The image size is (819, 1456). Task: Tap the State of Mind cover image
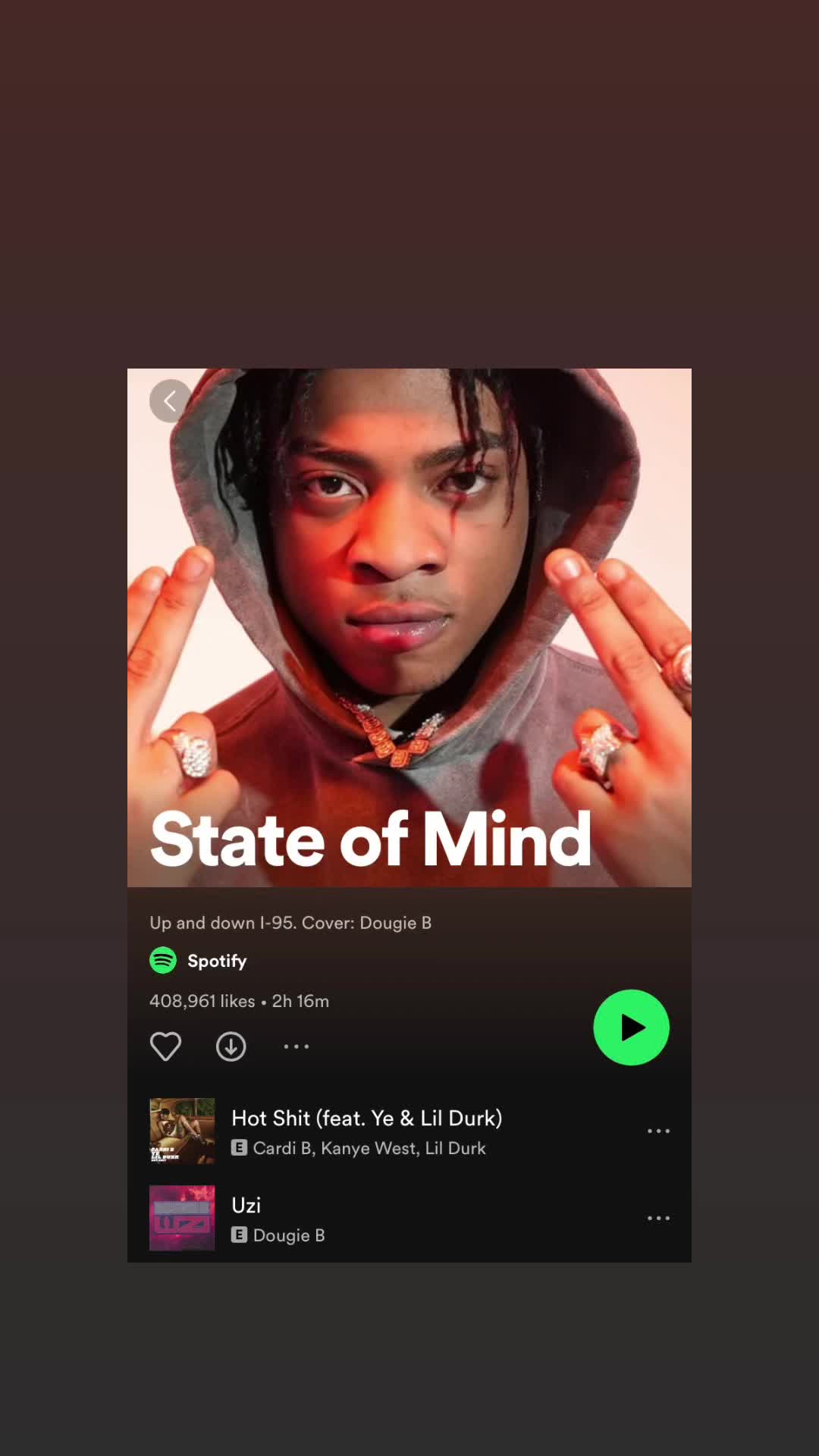(x=409, y=628)
